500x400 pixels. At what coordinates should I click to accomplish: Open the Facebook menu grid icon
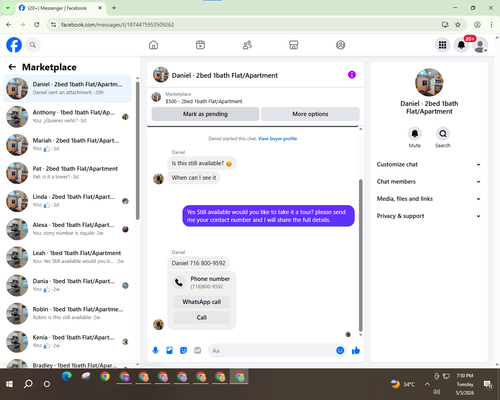click(x=442, y=45)
